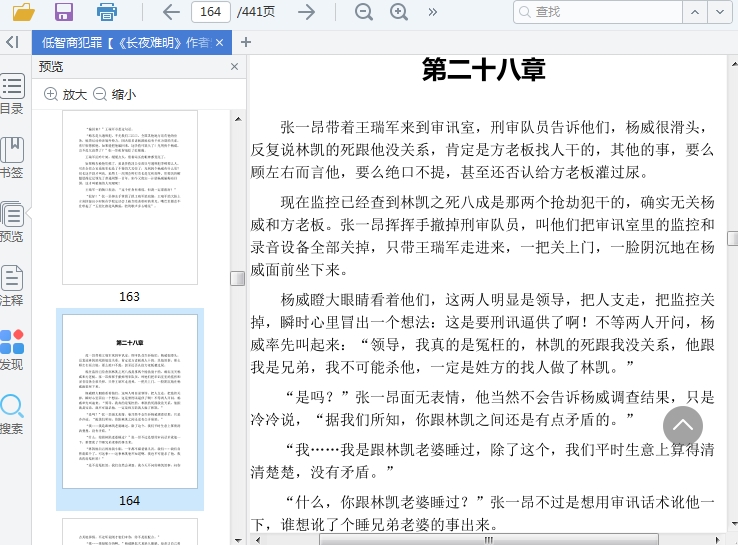The width and height of the screenshot is (738, 545).
Task: Find previous match with the up arrow
Action: 695,12
